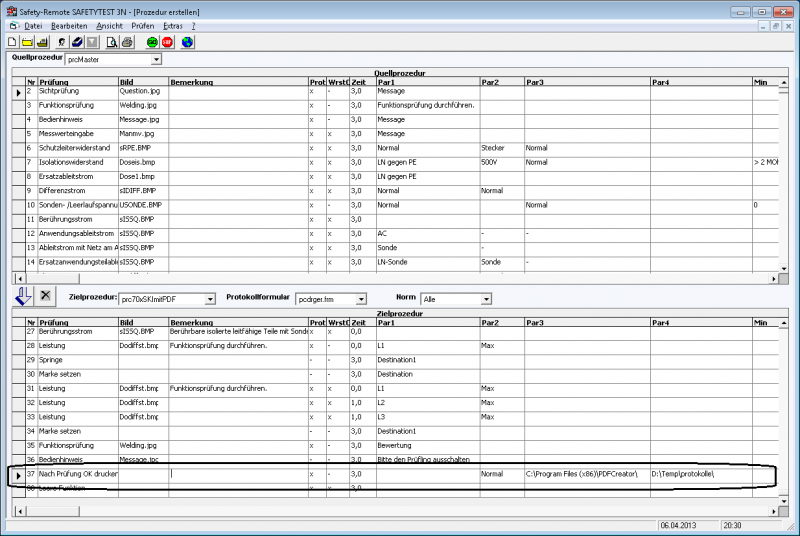The height and width of the screenshot is (536, 800).
Task: Click the Stecker cell in source row 6
Action: click(x=502, y=148)
